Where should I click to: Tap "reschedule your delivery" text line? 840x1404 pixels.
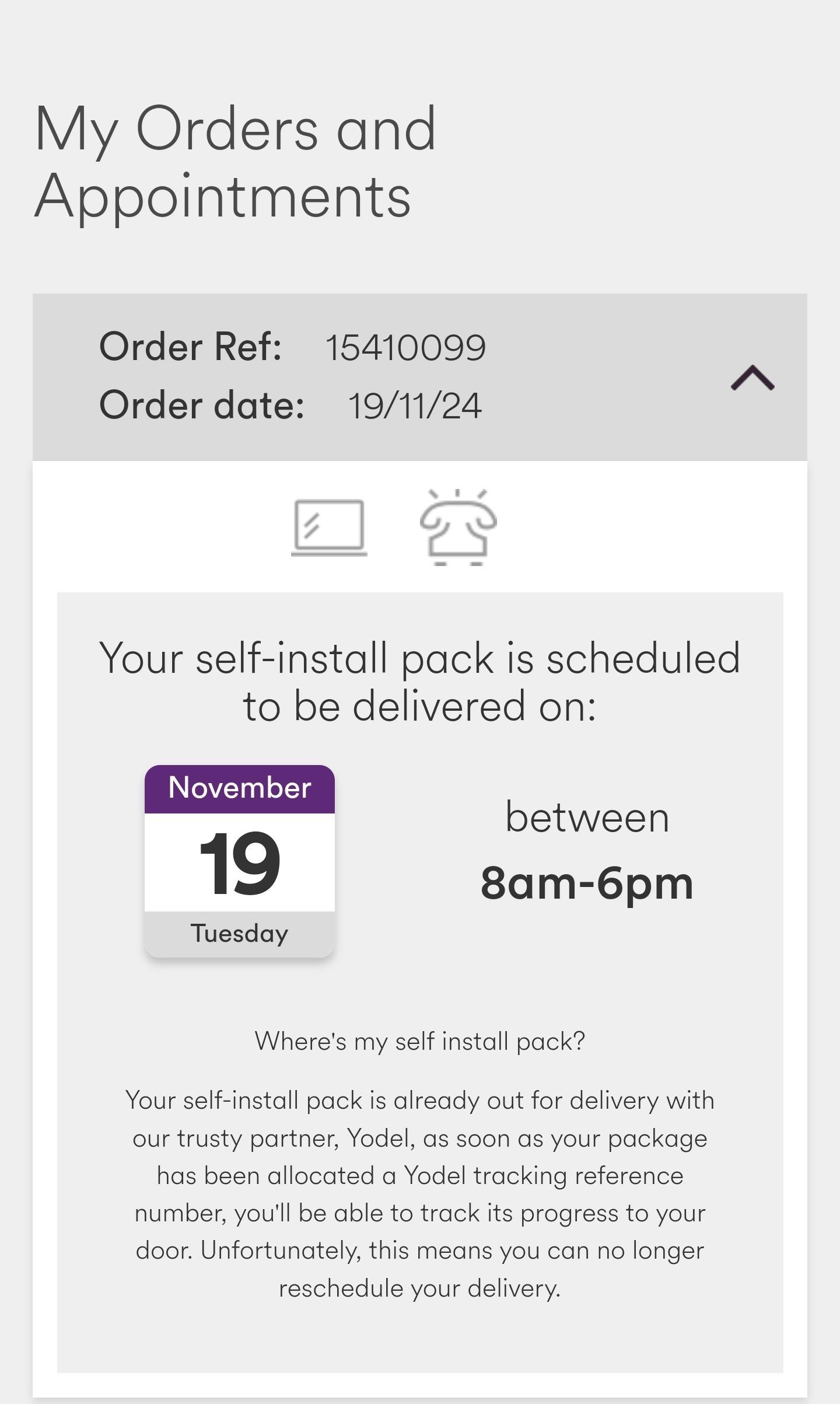pyautogui.click(x=420, y=1288)
